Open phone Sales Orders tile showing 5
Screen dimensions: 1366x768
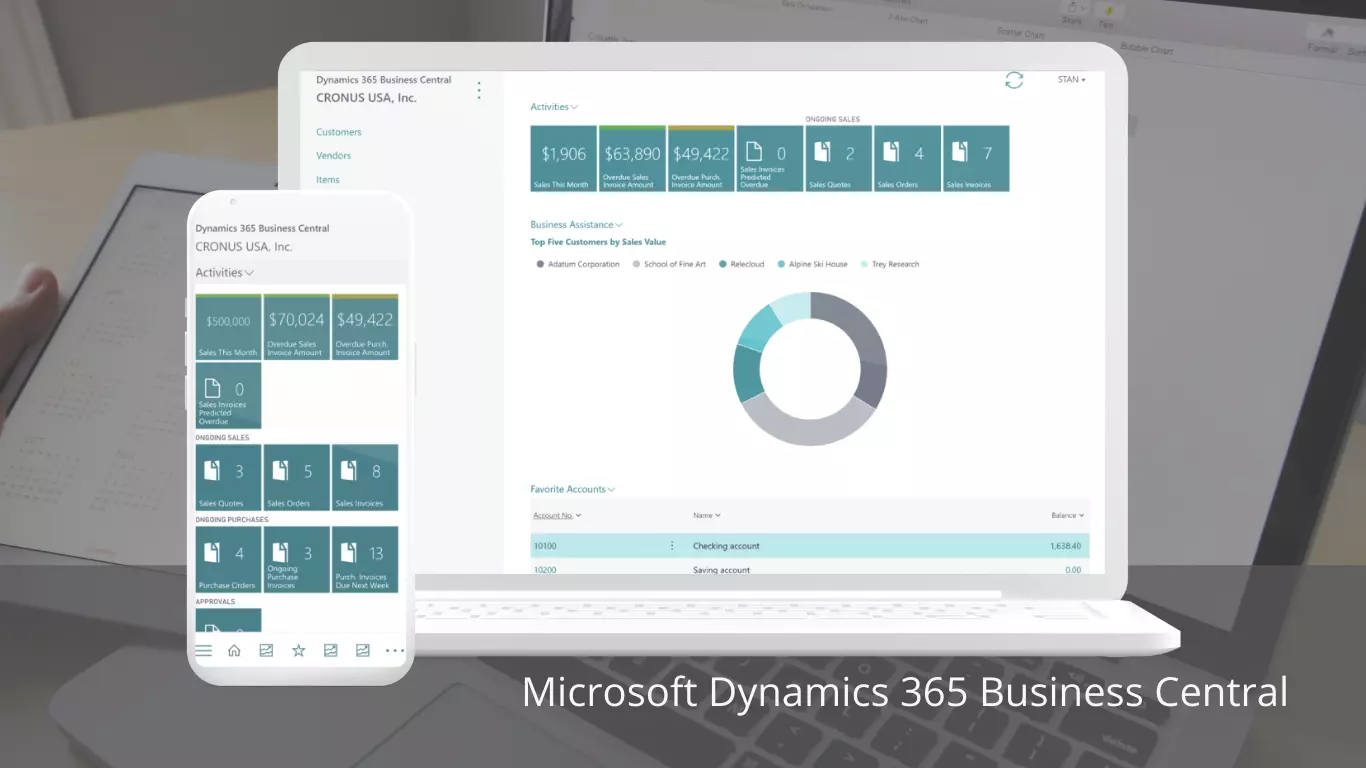[x=296, y=477]
